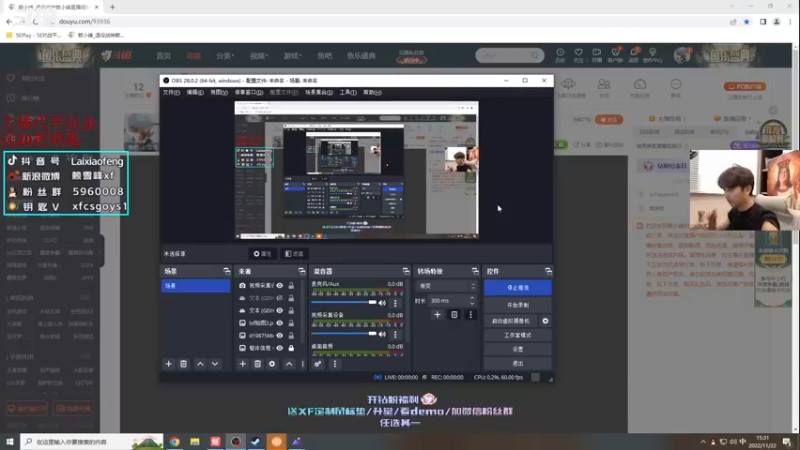Move the scene up in 场景 panel
800x450 pixels.
200,364
